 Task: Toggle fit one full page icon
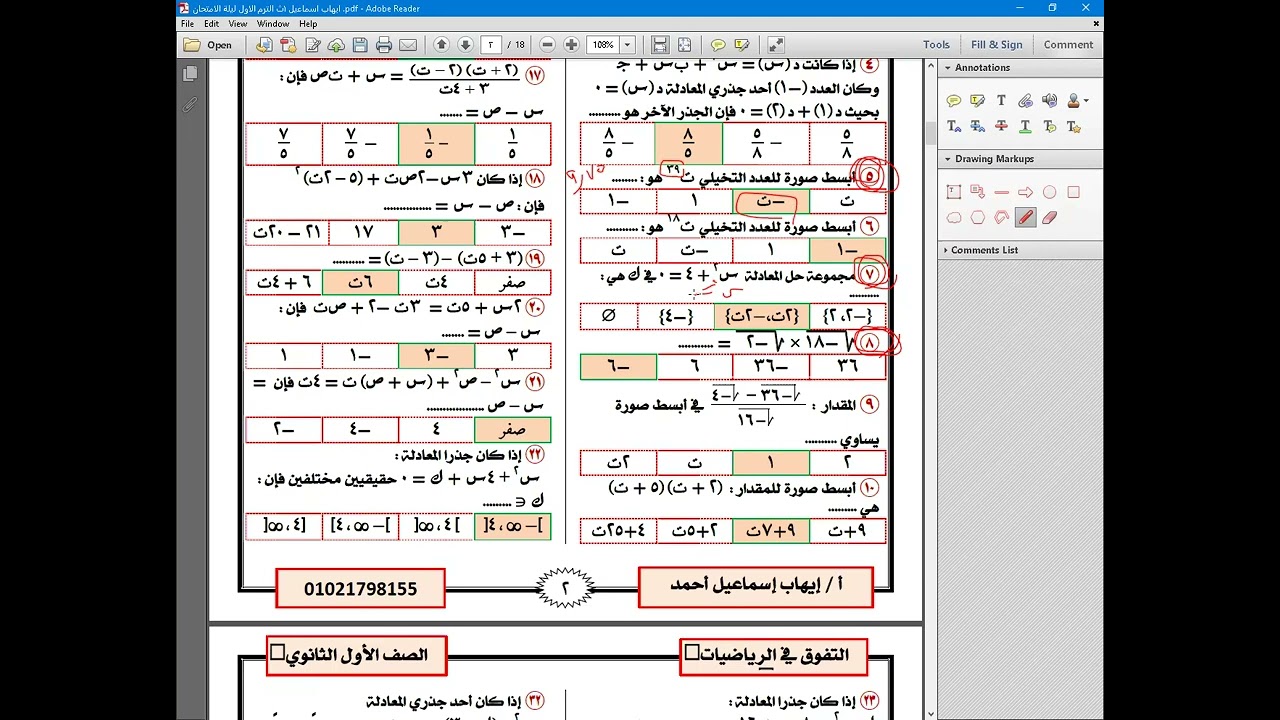[684, 45]
